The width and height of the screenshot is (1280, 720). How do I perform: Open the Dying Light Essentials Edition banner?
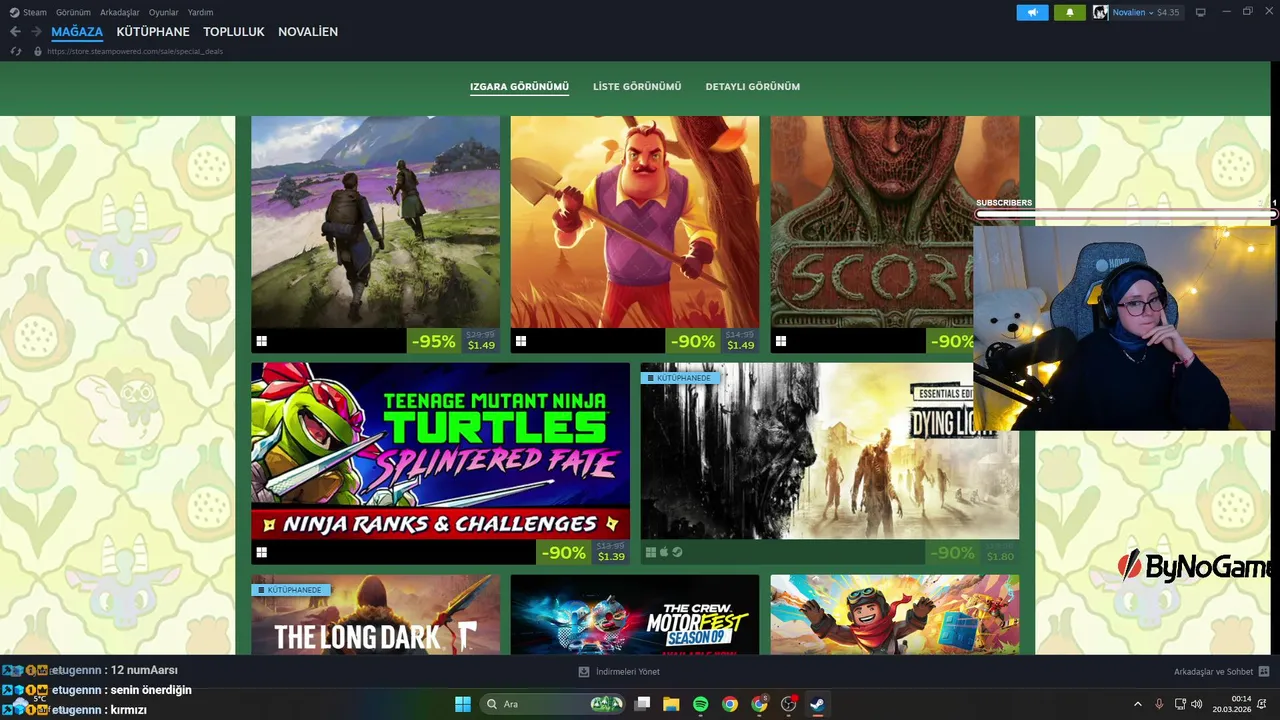[830, 451]
